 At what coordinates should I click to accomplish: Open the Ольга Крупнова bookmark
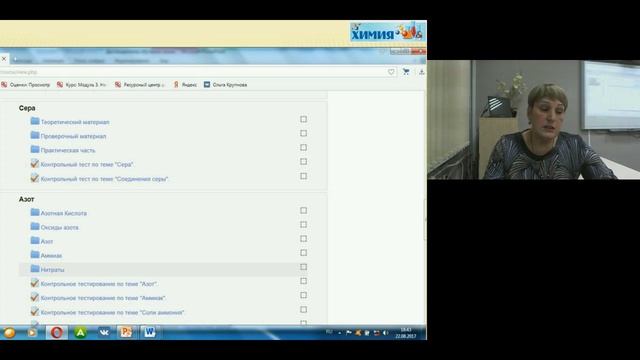[x=225, y=85]
